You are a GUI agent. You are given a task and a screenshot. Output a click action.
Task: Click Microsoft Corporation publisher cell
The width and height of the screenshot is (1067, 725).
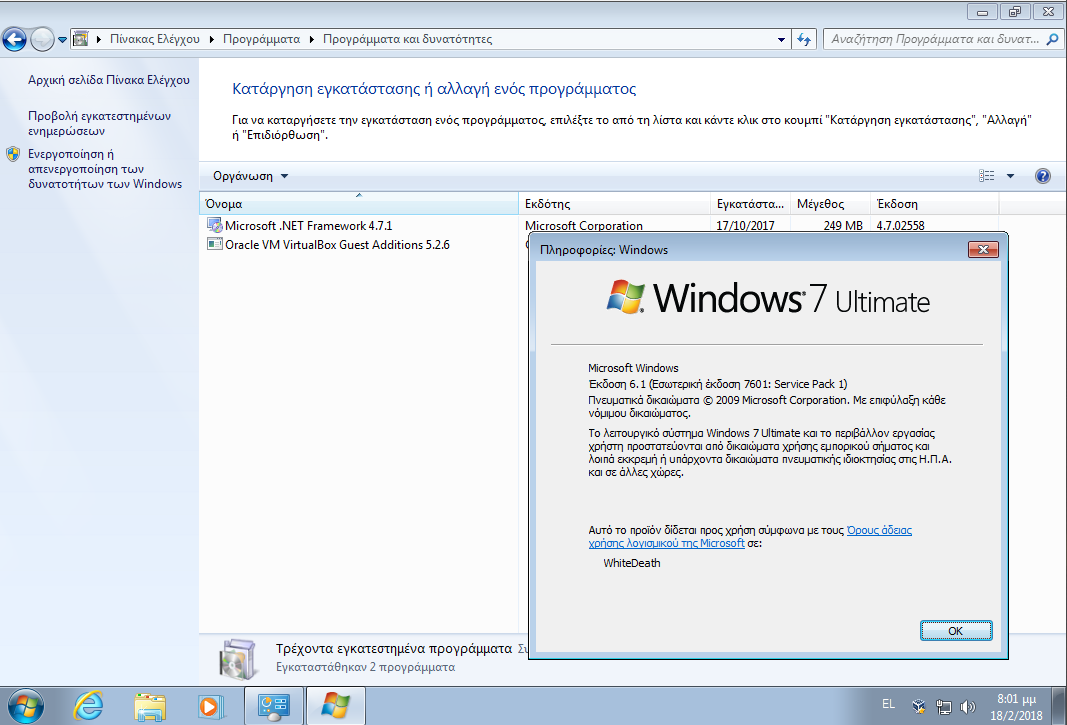pos(584,225)
